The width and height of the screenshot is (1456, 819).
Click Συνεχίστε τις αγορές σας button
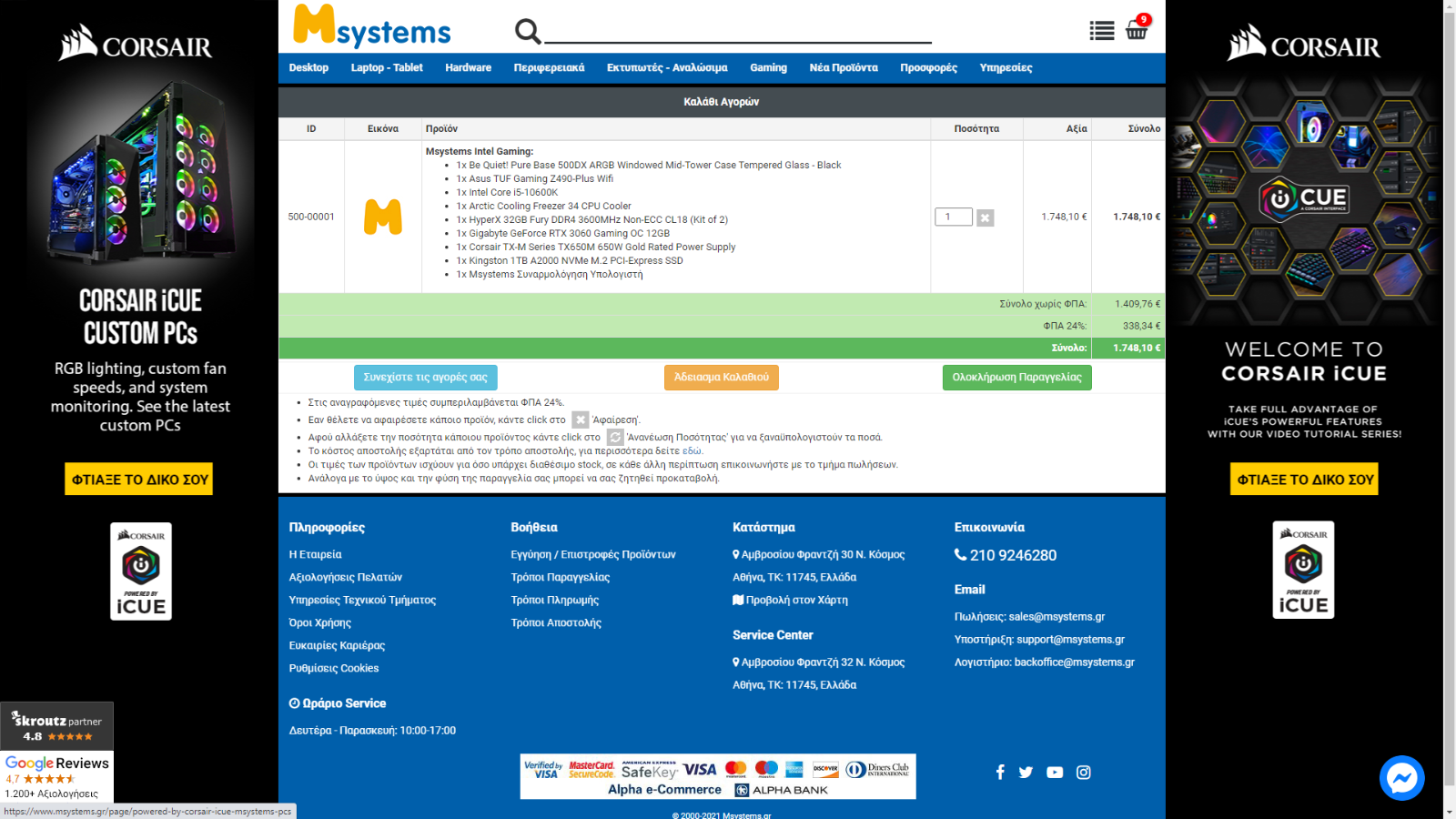point(425,377)
